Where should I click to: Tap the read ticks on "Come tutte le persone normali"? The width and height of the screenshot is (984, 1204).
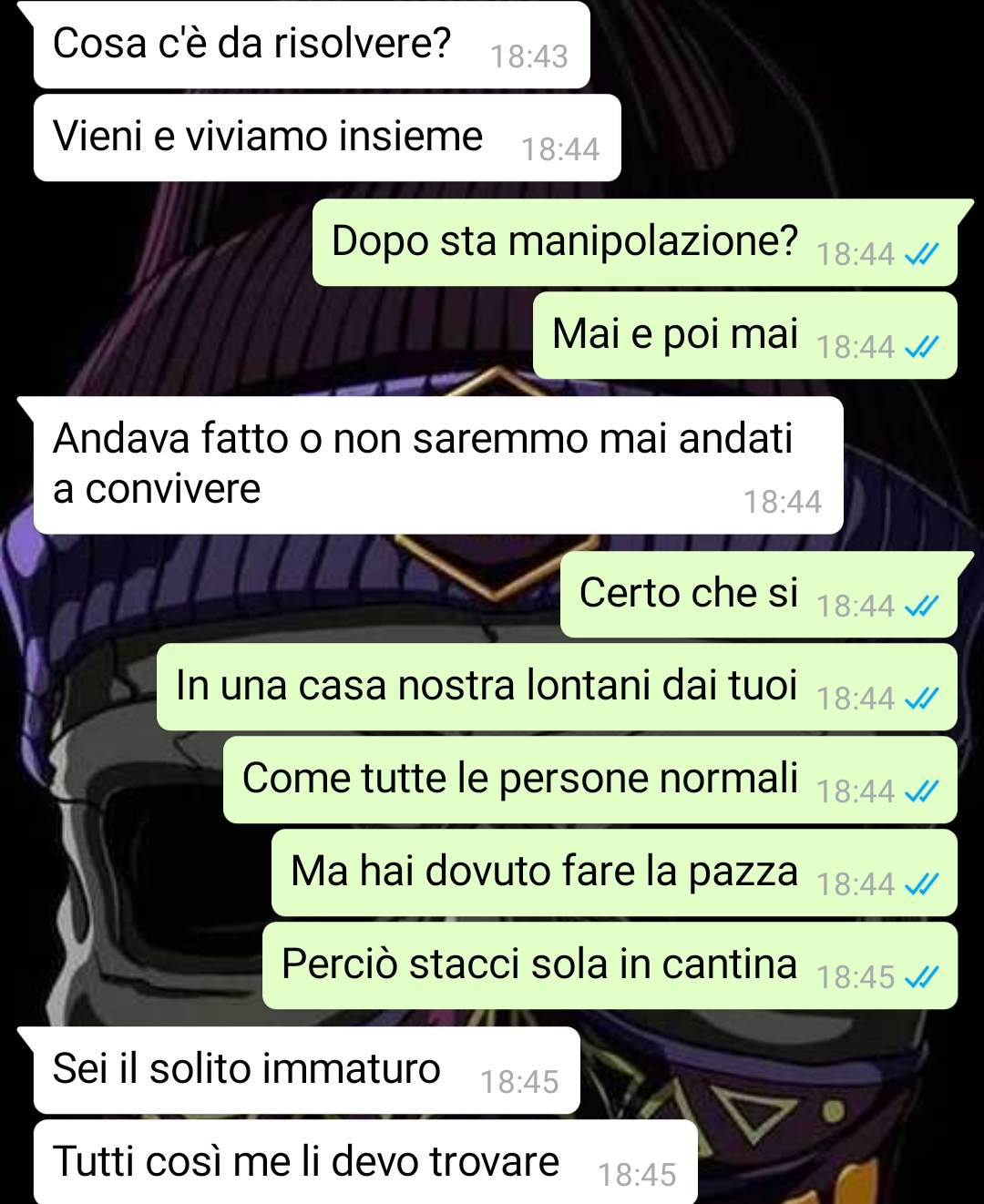921,791
